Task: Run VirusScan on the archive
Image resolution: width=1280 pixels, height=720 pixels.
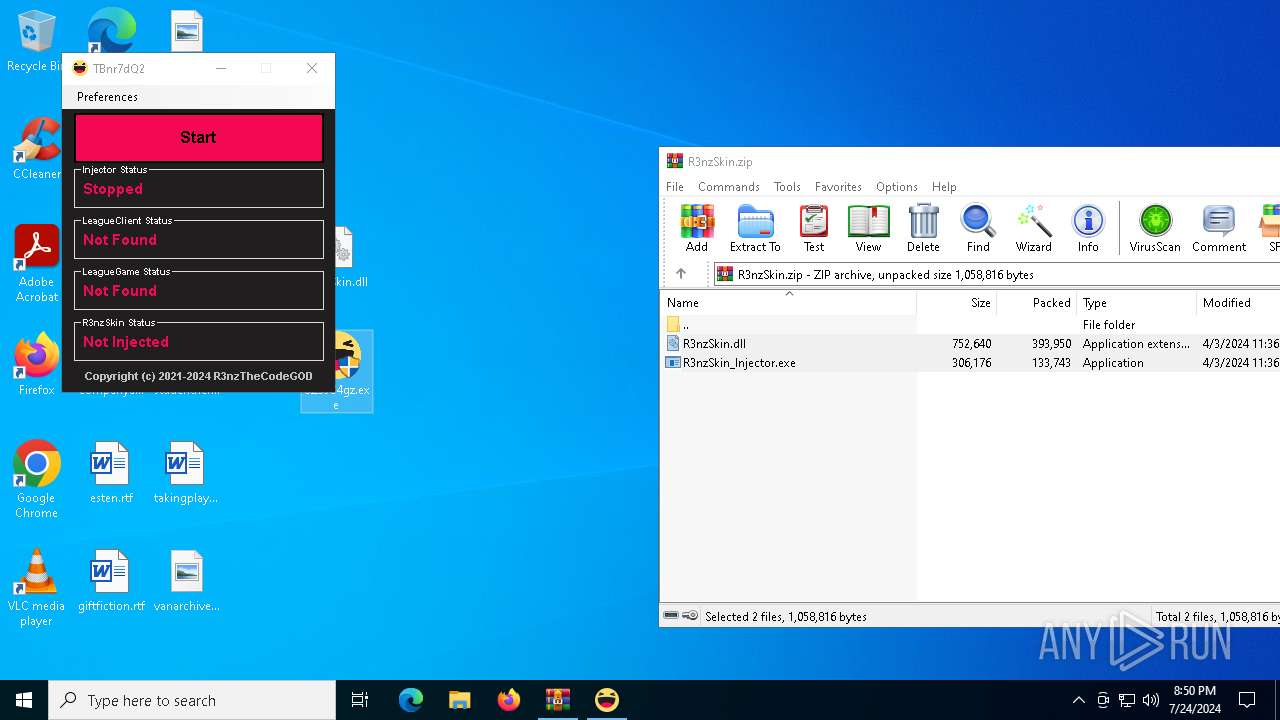Action: click(x=1155, y=228)
